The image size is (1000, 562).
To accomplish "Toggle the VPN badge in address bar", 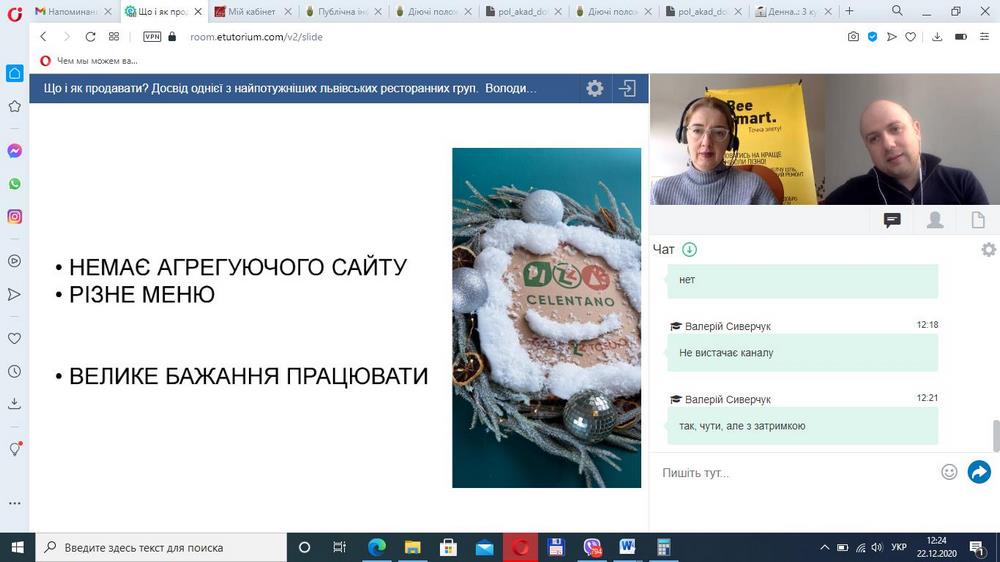I will [x=151, y=36].
